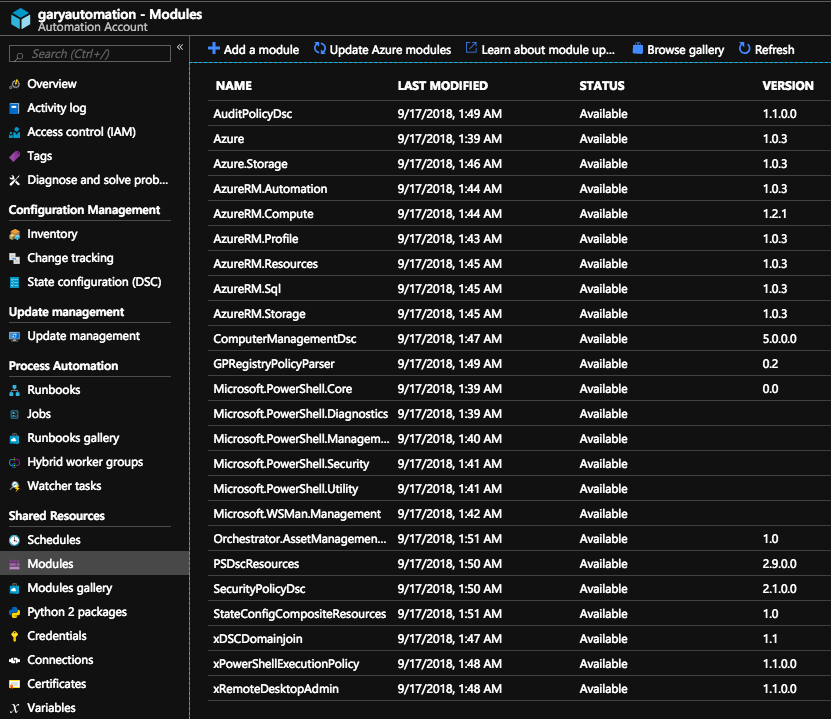Select StateConfigCompositeResources module

(519, 614)
